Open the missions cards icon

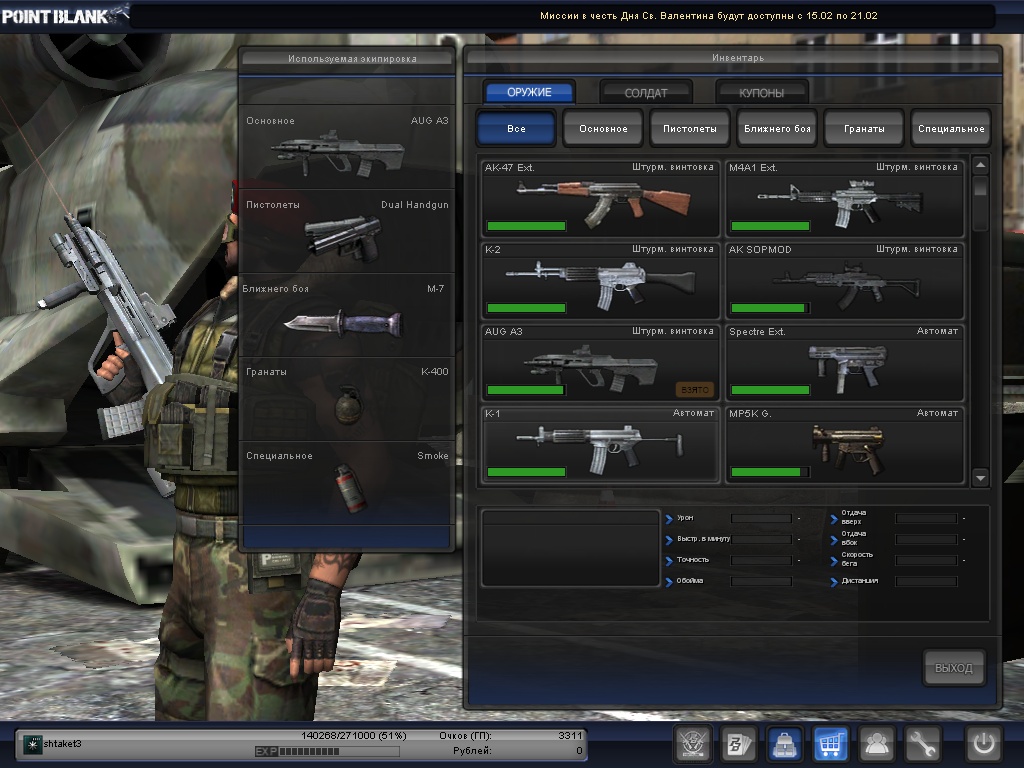pyautogui.click(x=739, y=743)
